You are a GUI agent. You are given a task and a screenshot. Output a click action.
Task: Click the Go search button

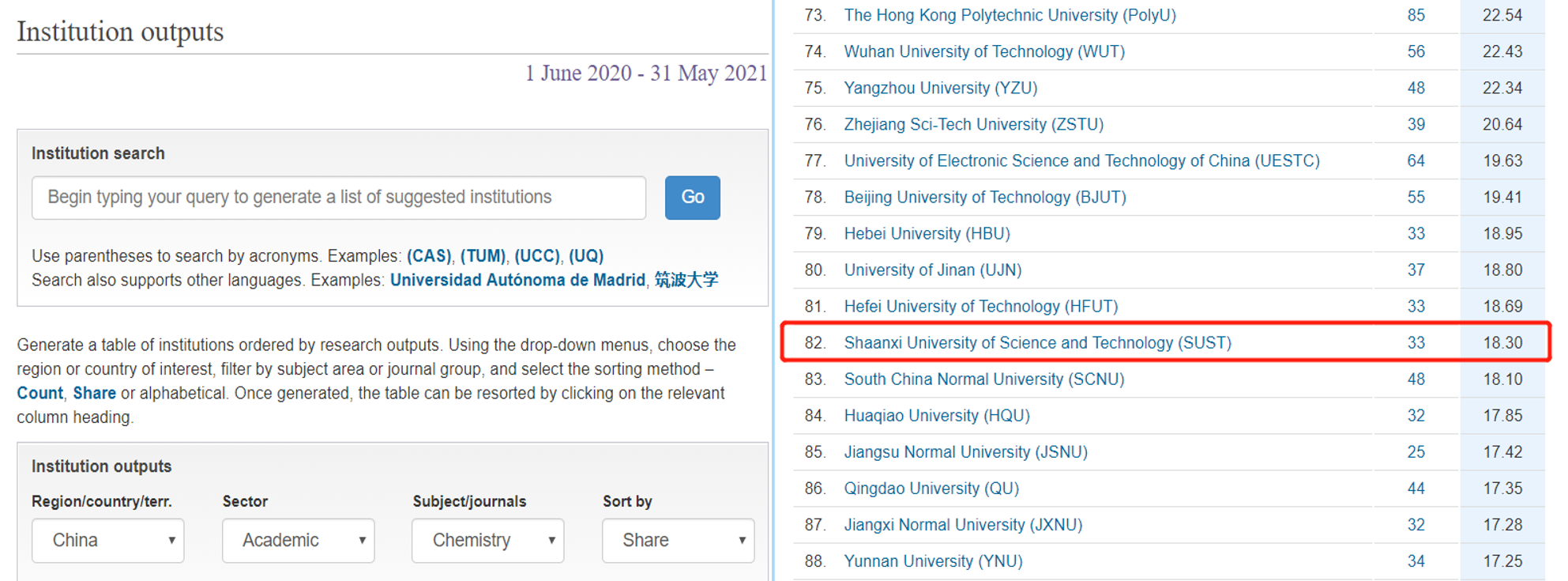pyautogui.click(x=692, y=198)
